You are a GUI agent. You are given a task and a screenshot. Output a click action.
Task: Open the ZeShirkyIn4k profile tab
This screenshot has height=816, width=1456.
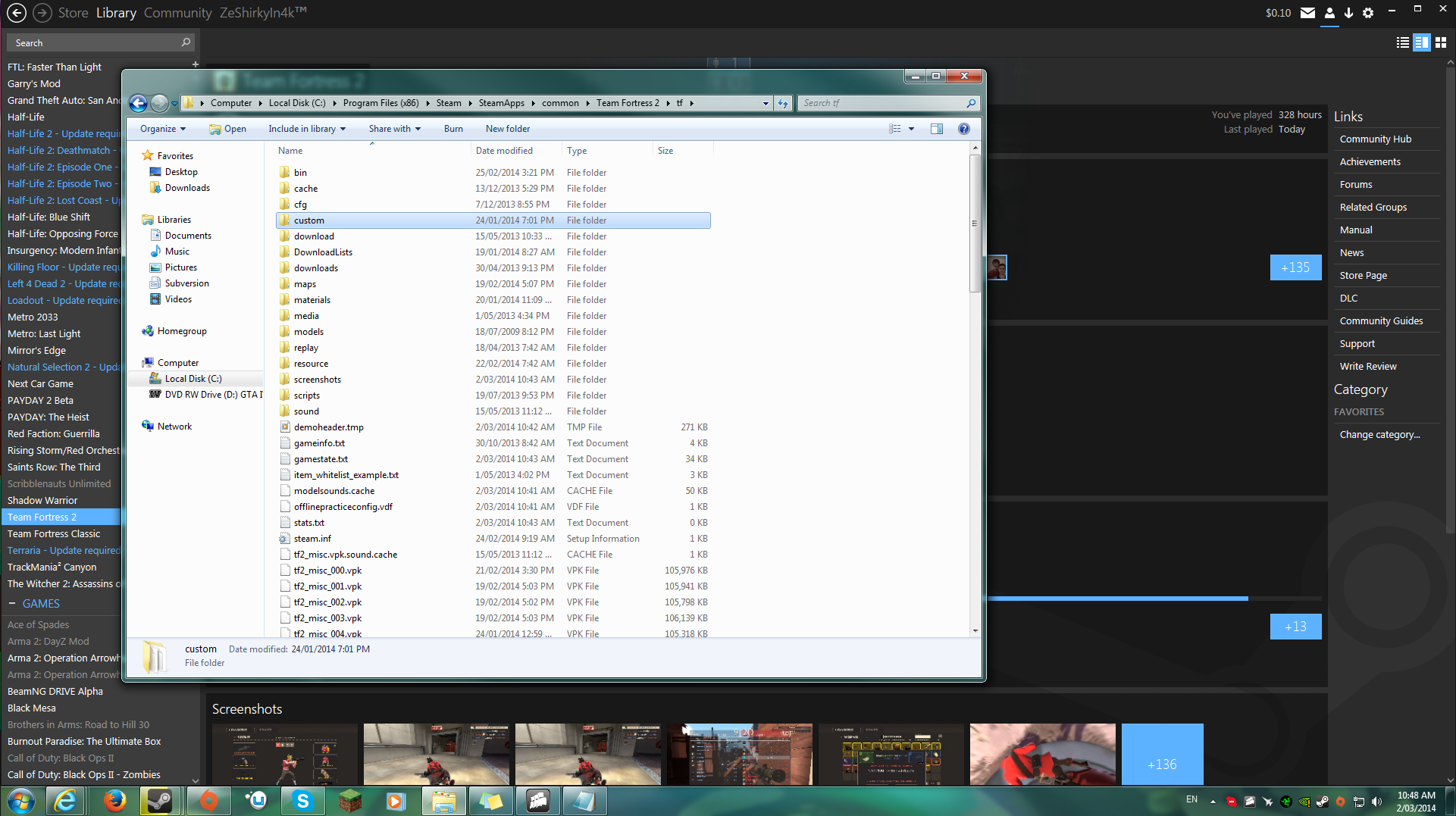tap(263, 13)
